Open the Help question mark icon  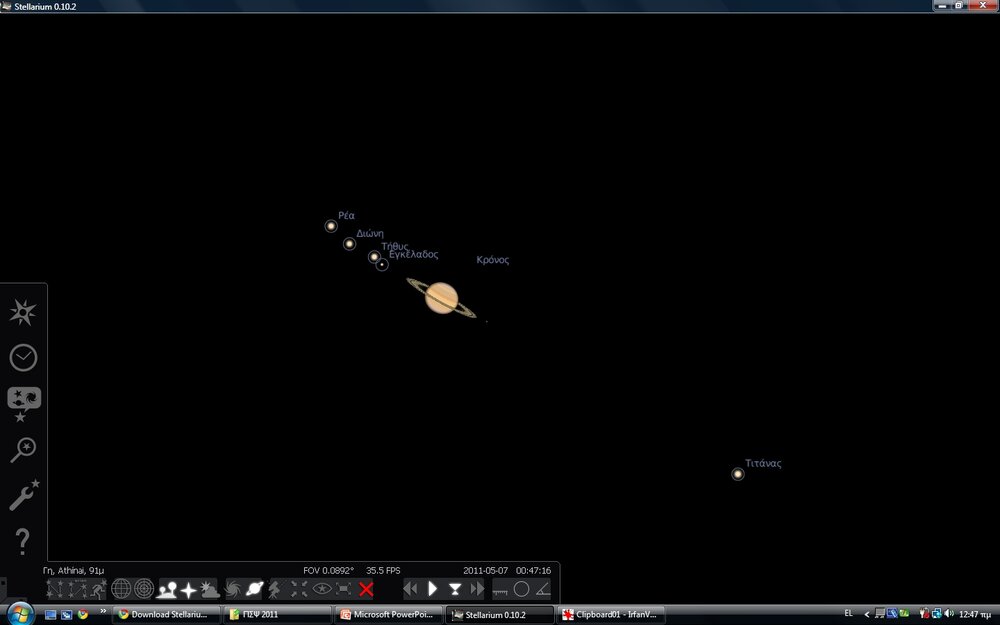click(x=22, y=541)
